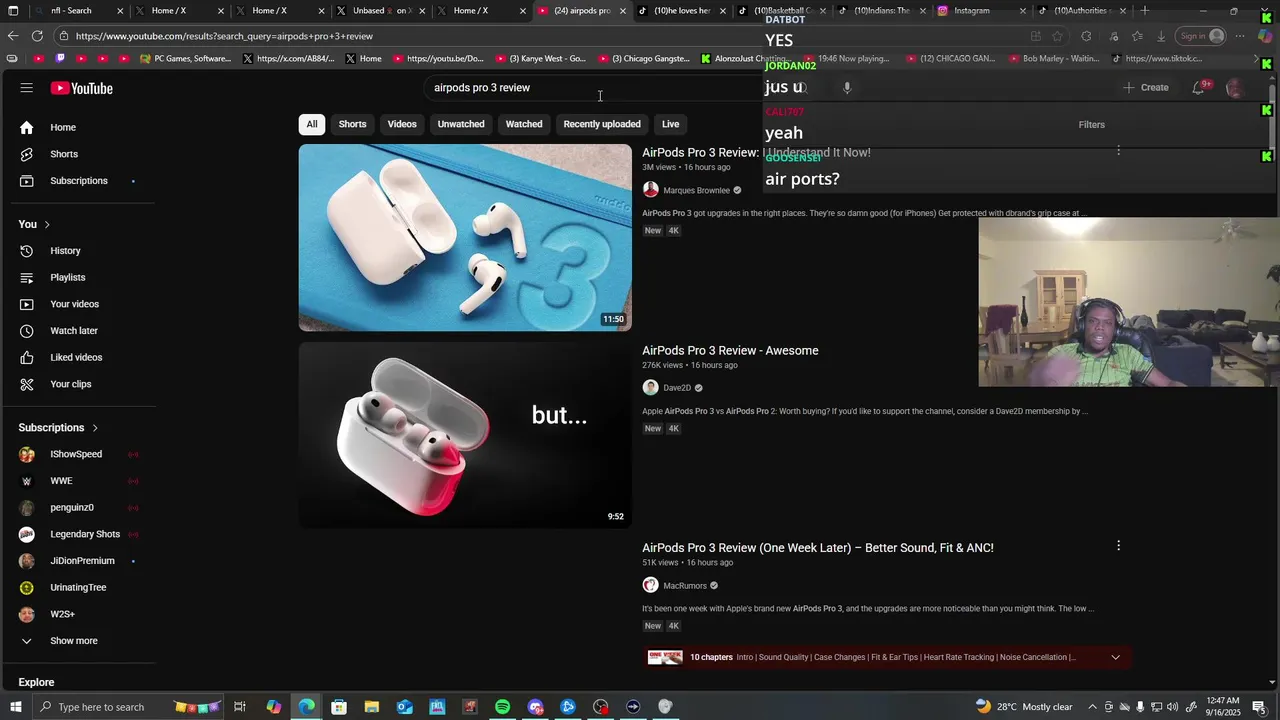Open Task View on the taskbar
The image size is (1280, 720).
240,707
